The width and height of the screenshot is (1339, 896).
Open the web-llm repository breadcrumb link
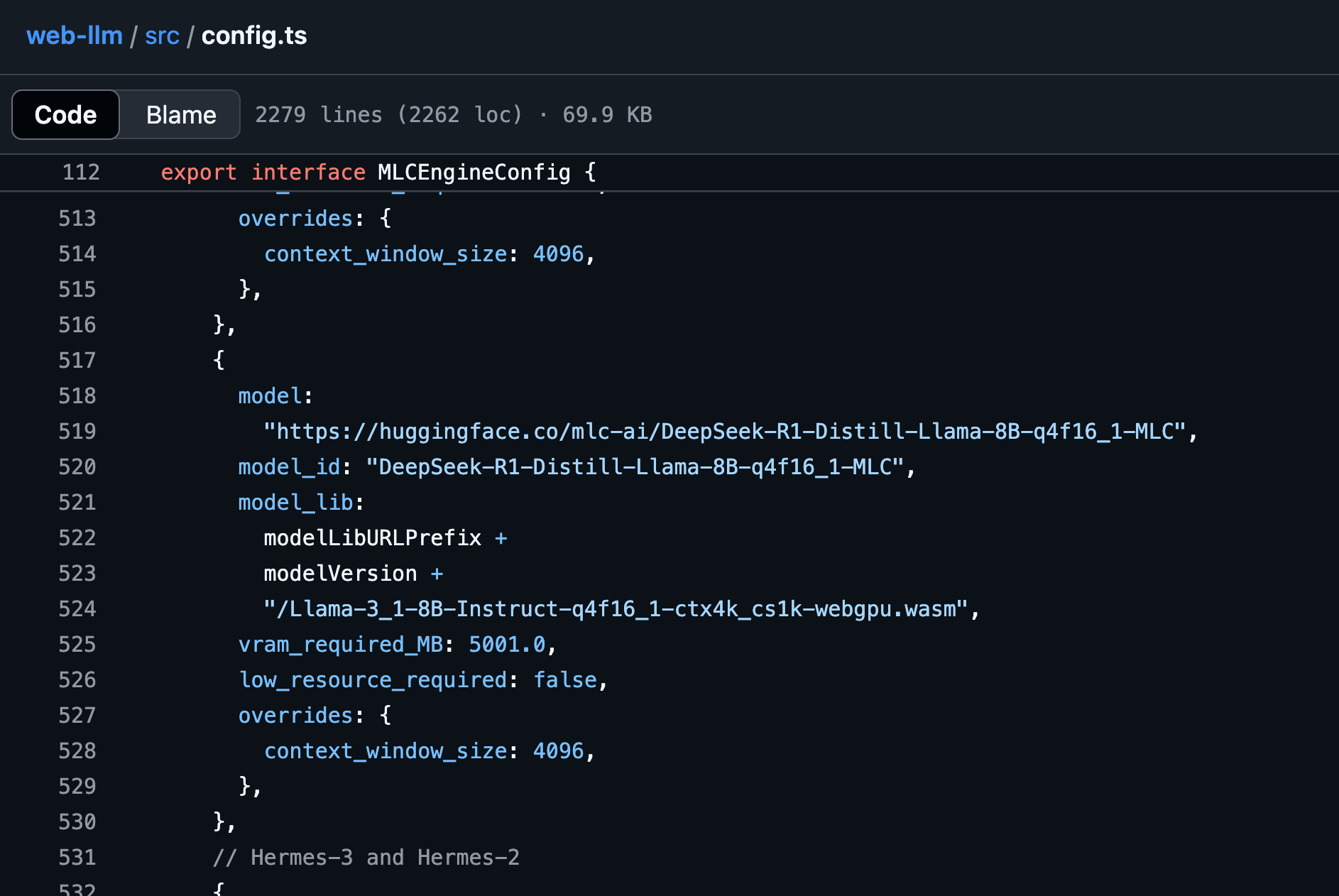pyautogui.click(x=75, y=35)
